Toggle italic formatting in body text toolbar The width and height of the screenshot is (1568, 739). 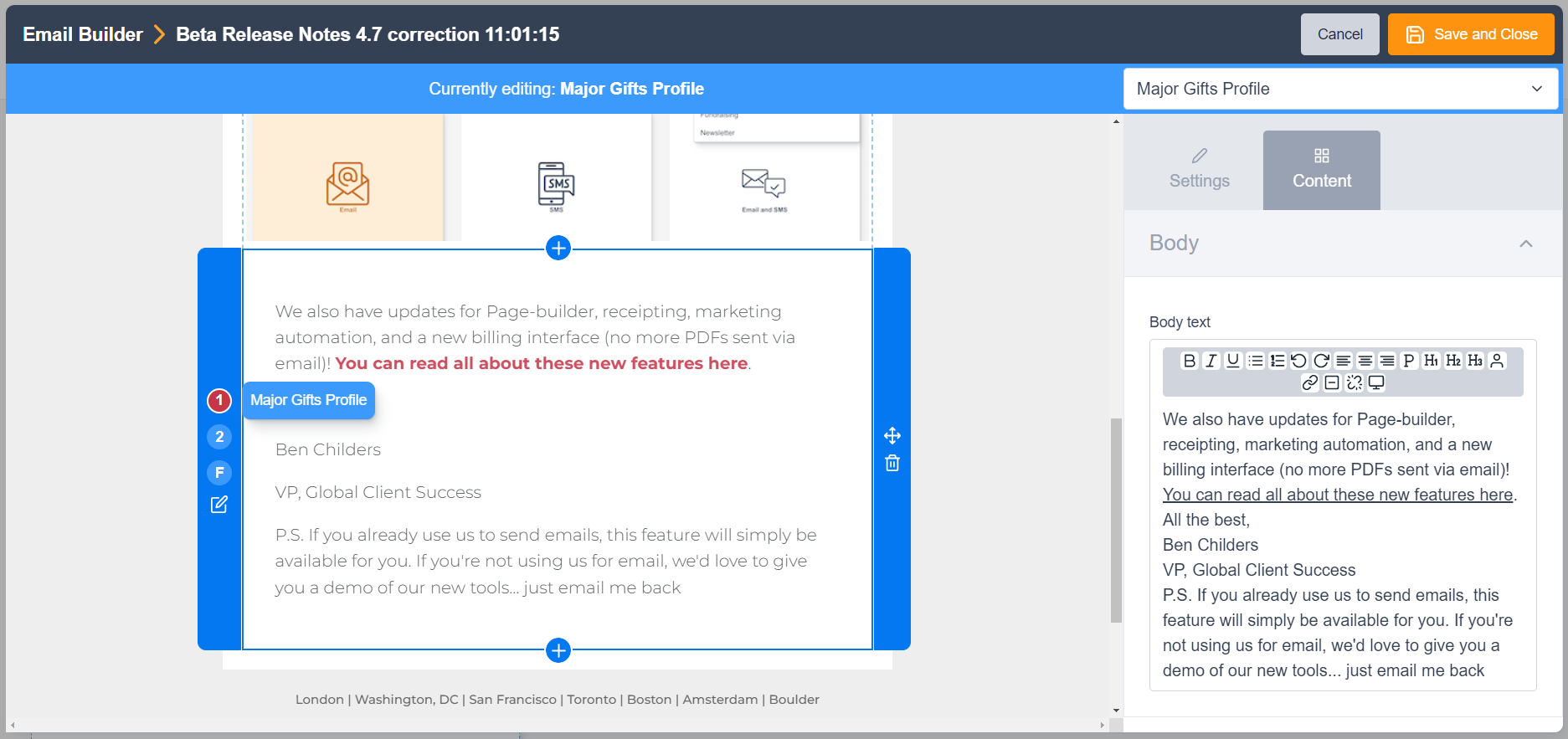pos(1211,361)
